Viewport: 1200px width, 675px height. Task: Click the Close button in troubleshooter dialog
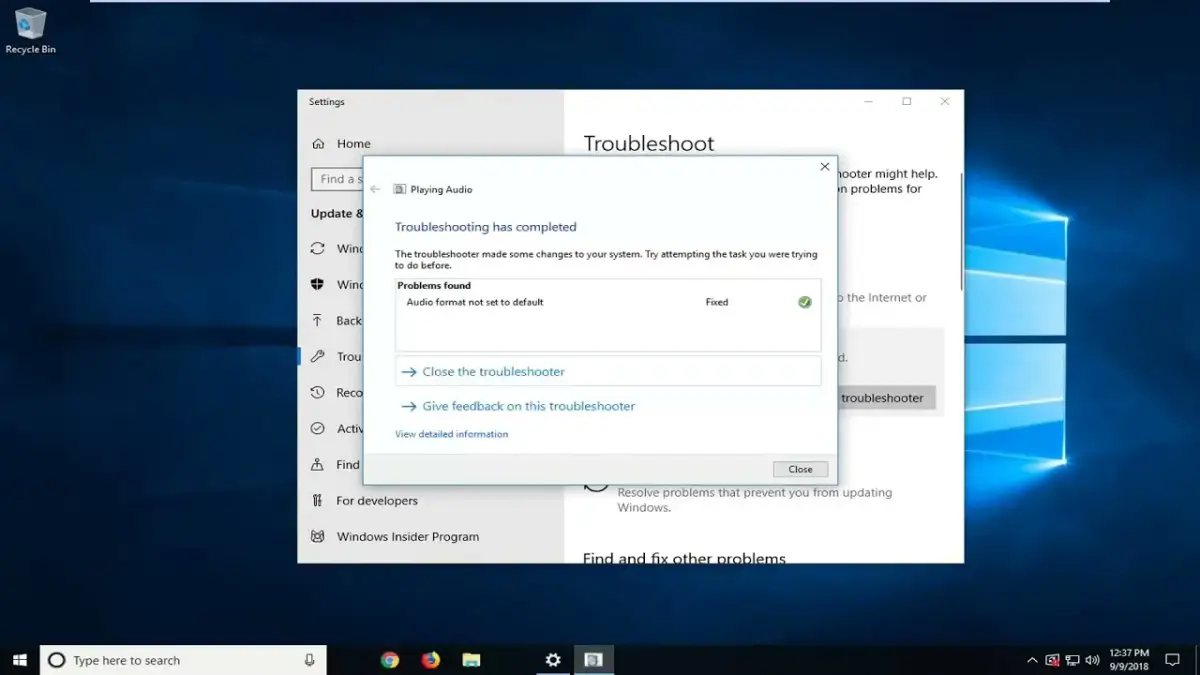coord(800,469)
